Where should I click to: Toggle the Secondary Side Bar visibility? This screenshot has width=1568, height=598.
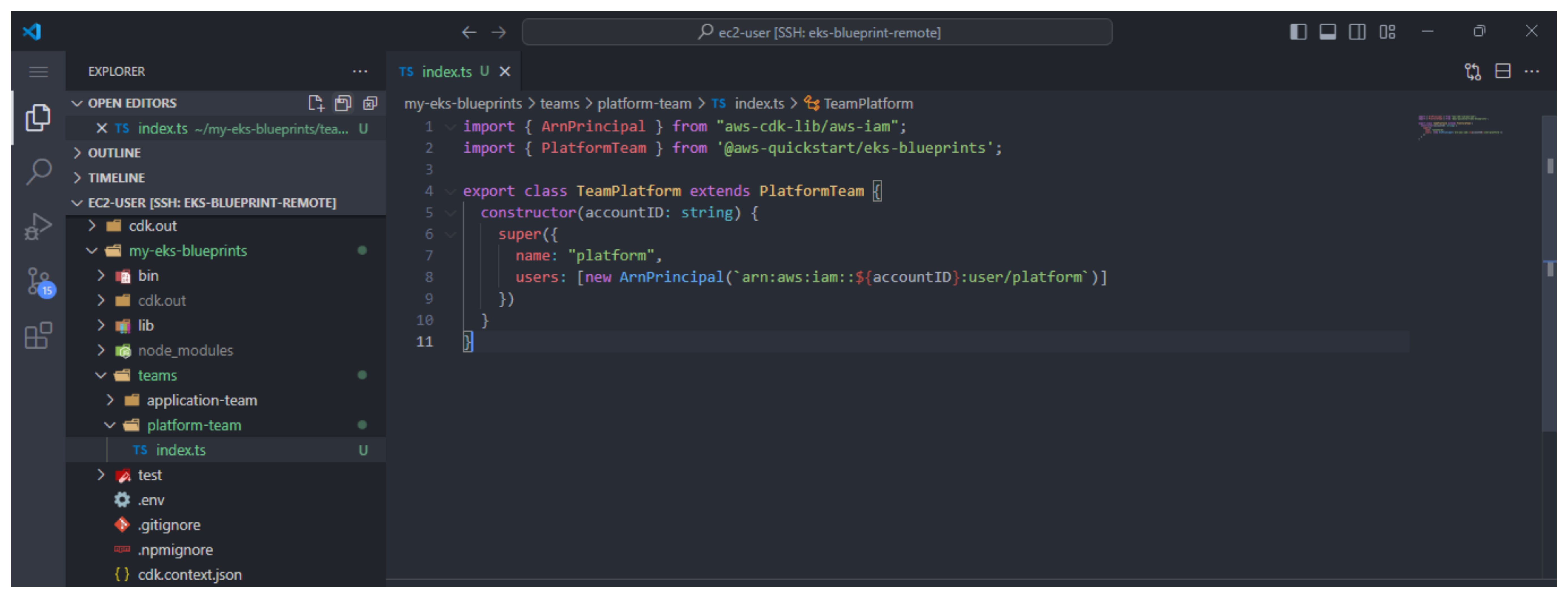1357,32
